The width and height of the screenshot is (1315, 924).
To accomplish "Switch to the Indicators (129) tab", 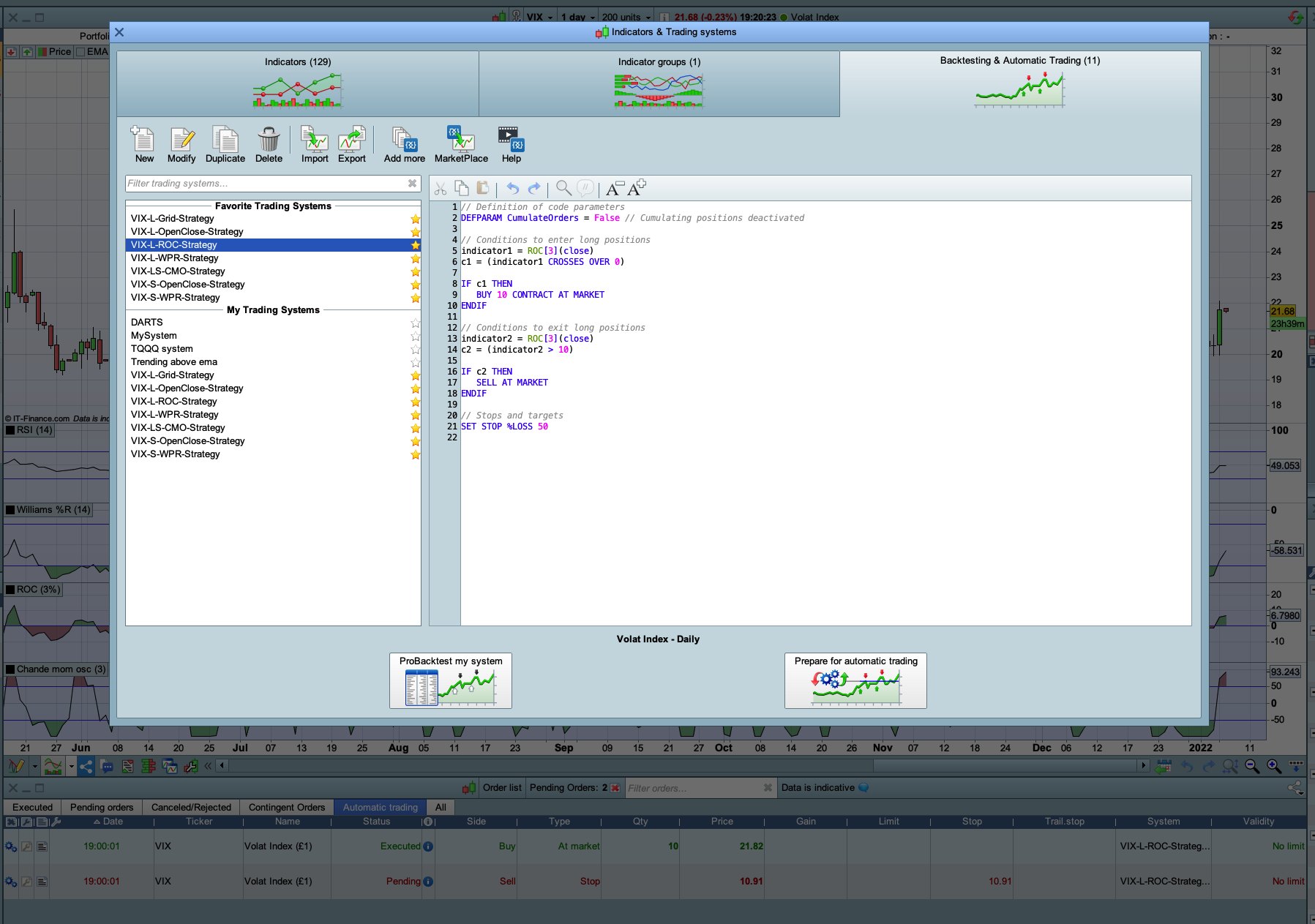I will pos(297,83).
